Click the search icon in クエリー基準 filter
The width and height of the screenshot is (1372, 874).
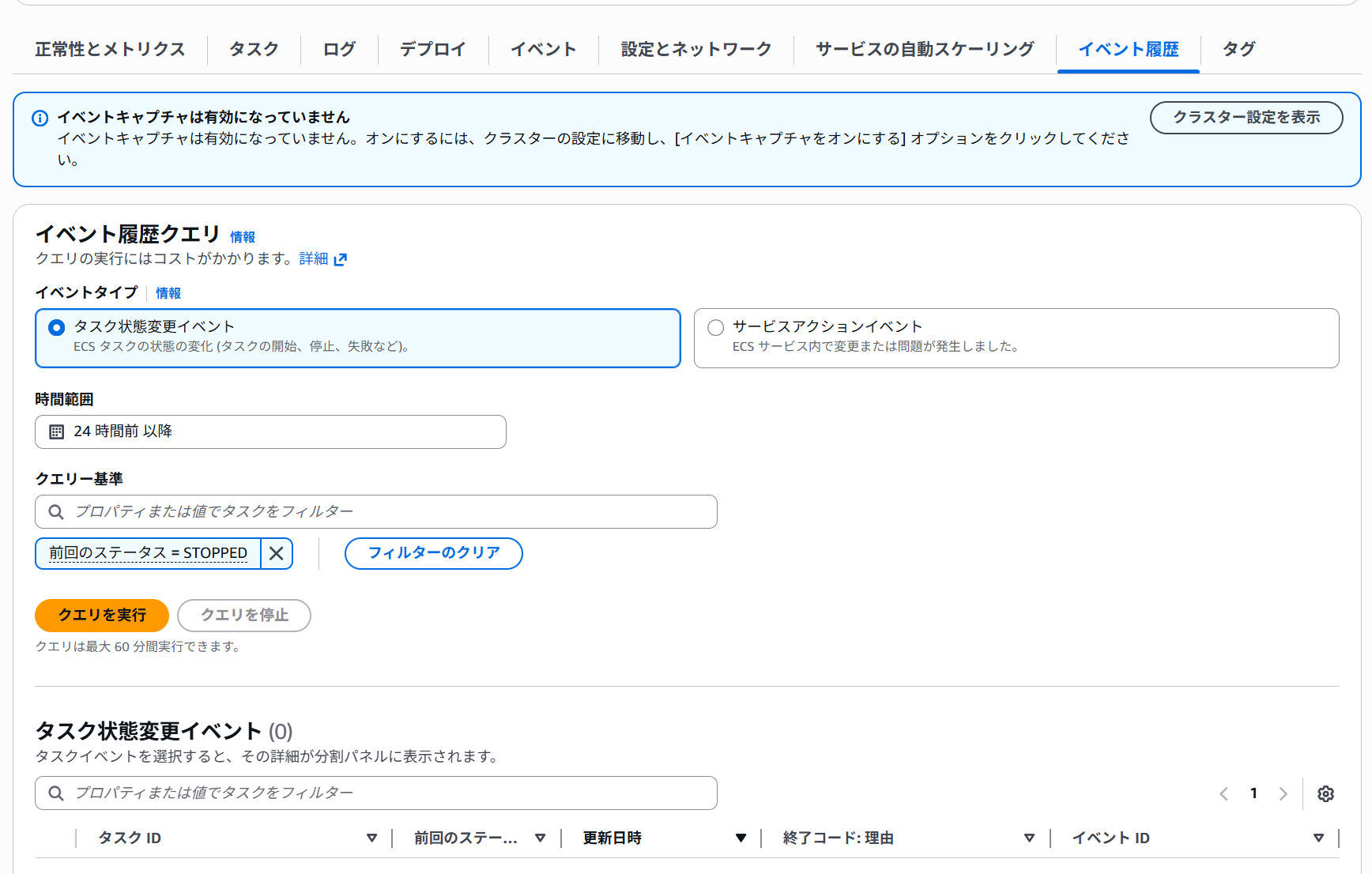tap(56, 512)
